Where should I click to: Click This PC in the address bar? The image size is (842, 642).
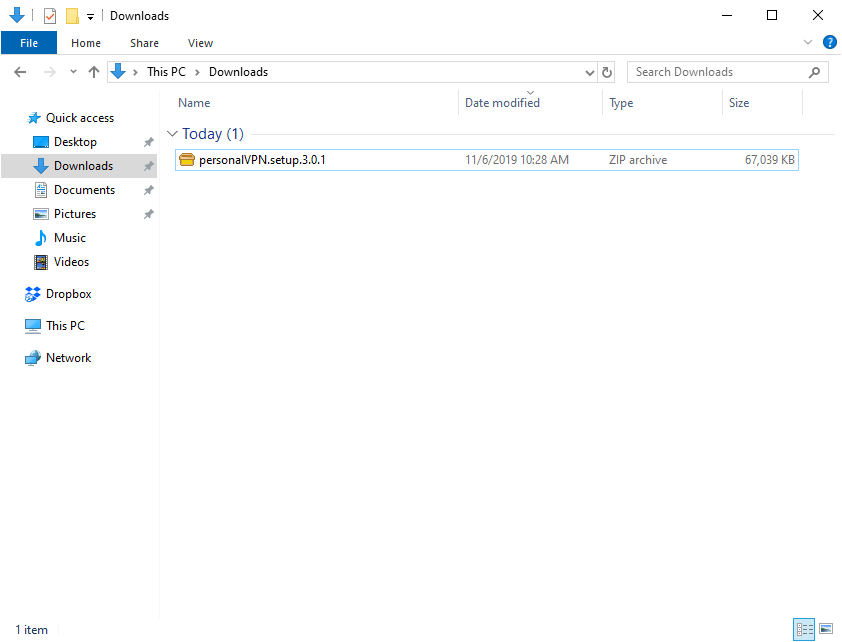pos(166,72)
